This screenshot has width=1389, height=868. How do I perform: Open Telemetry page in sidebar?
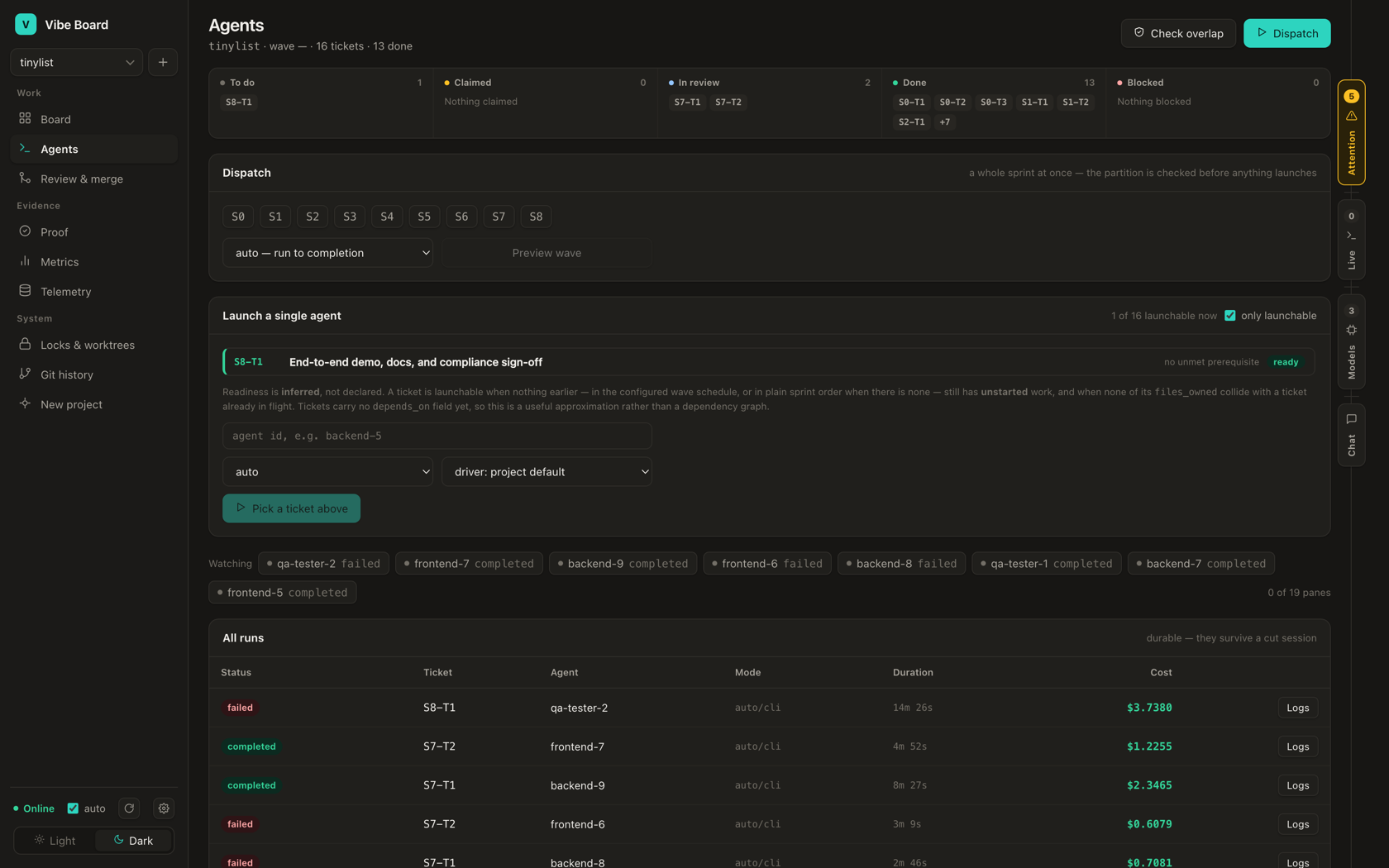93,292
